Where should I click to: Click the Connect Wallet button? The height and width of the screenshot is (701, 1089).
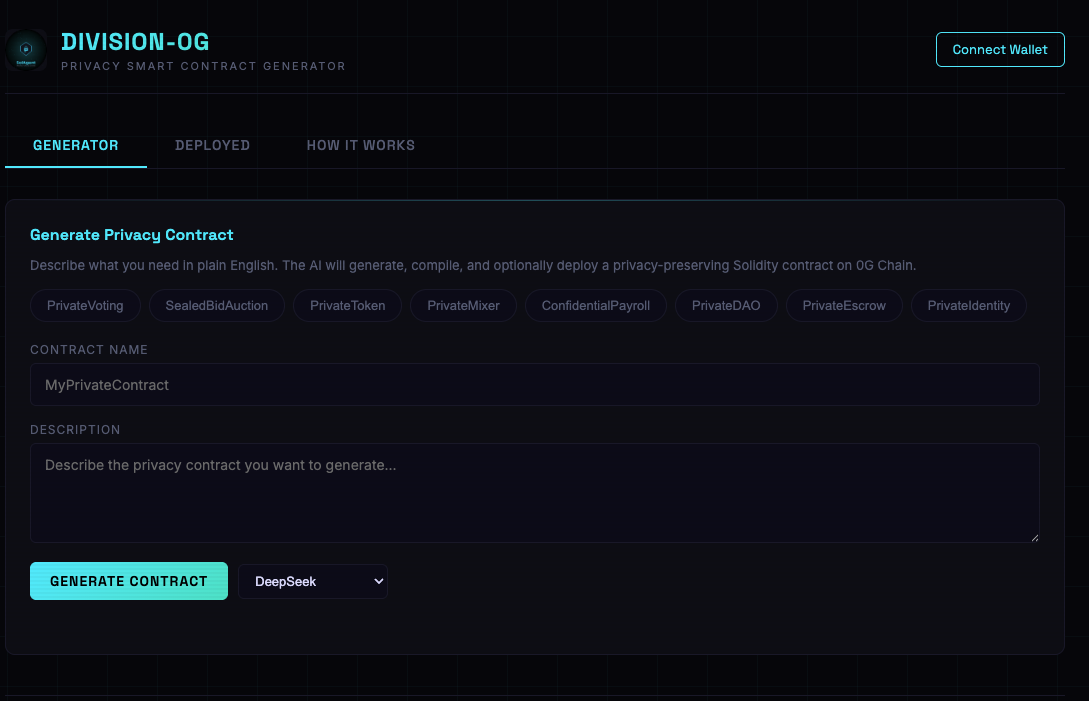1000,49
